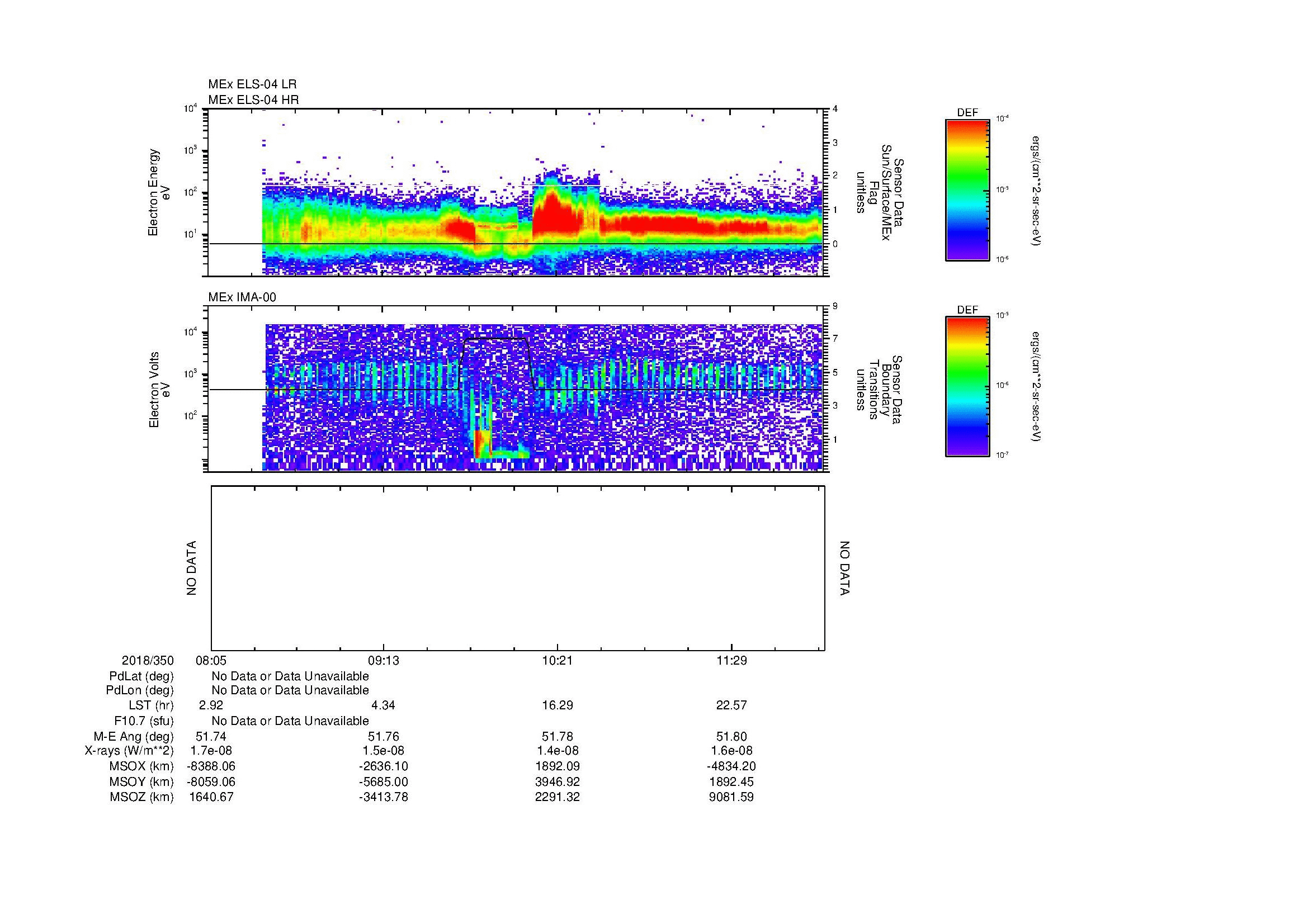
Task: Click the MSOY value '3946.92'
Action: (557, 781)
